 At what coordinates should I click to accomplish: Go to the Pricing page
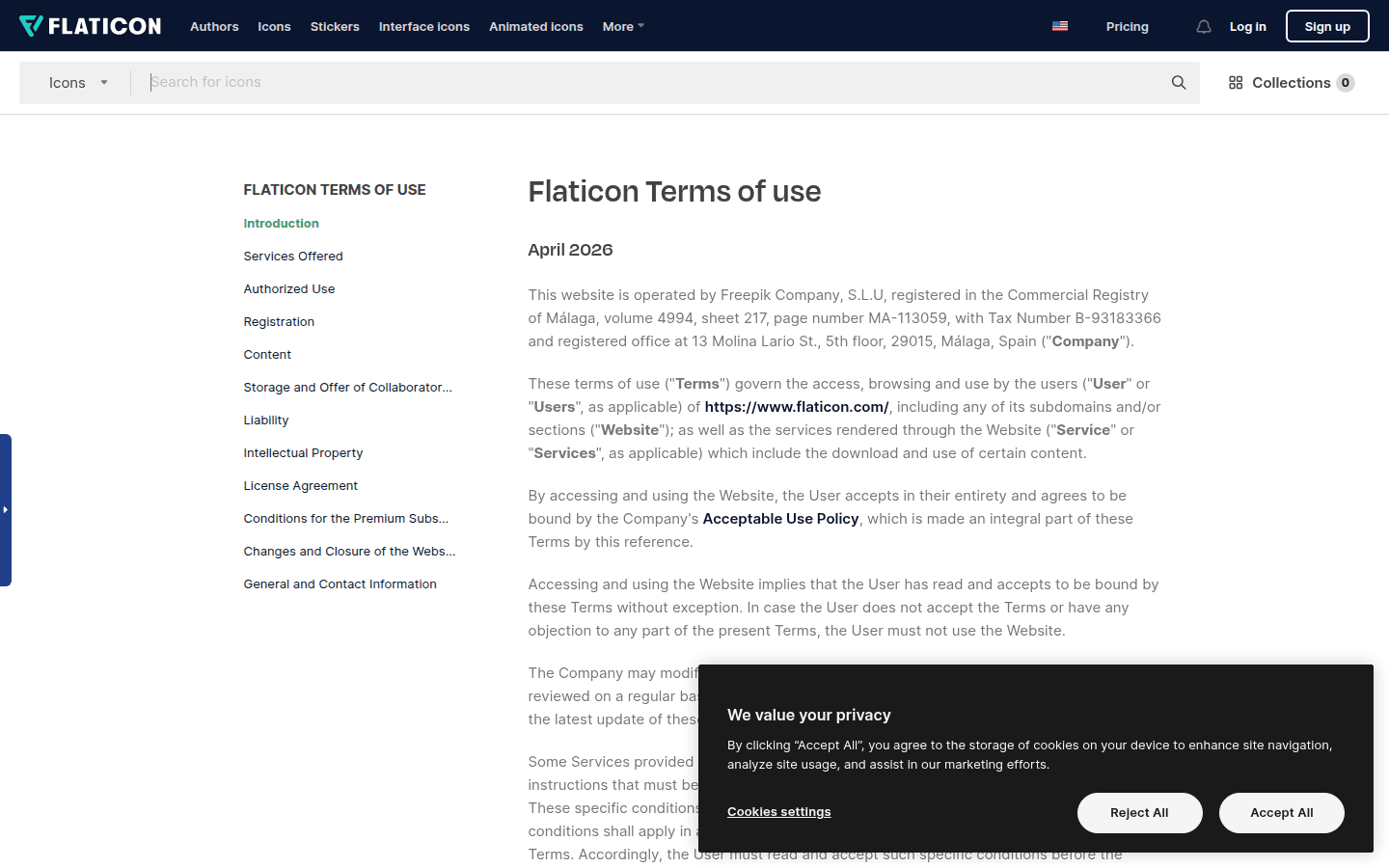pyautogui.click(x=1128, y=26)
